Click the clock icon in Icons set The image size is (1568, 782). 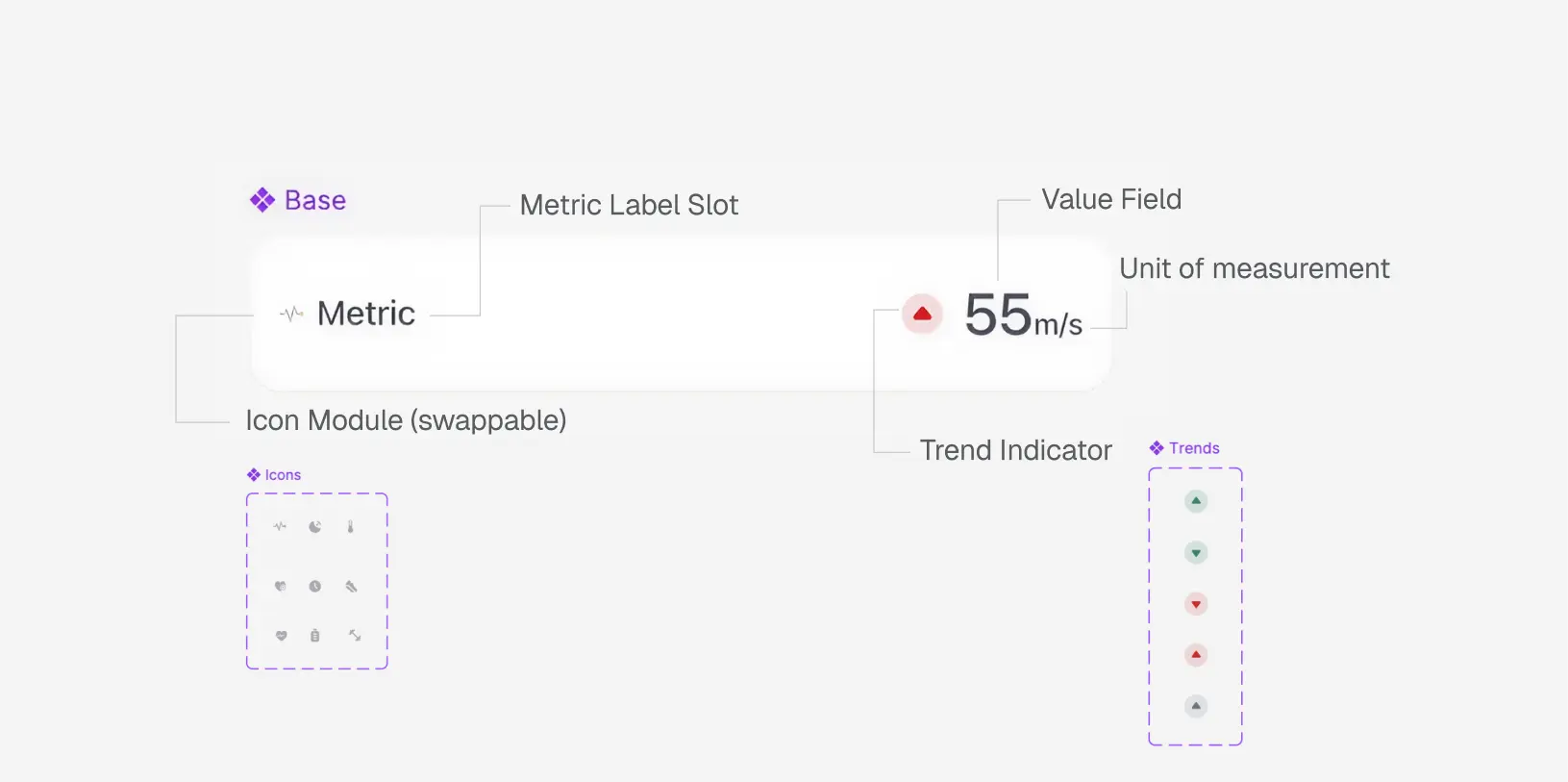coord(315,586)
